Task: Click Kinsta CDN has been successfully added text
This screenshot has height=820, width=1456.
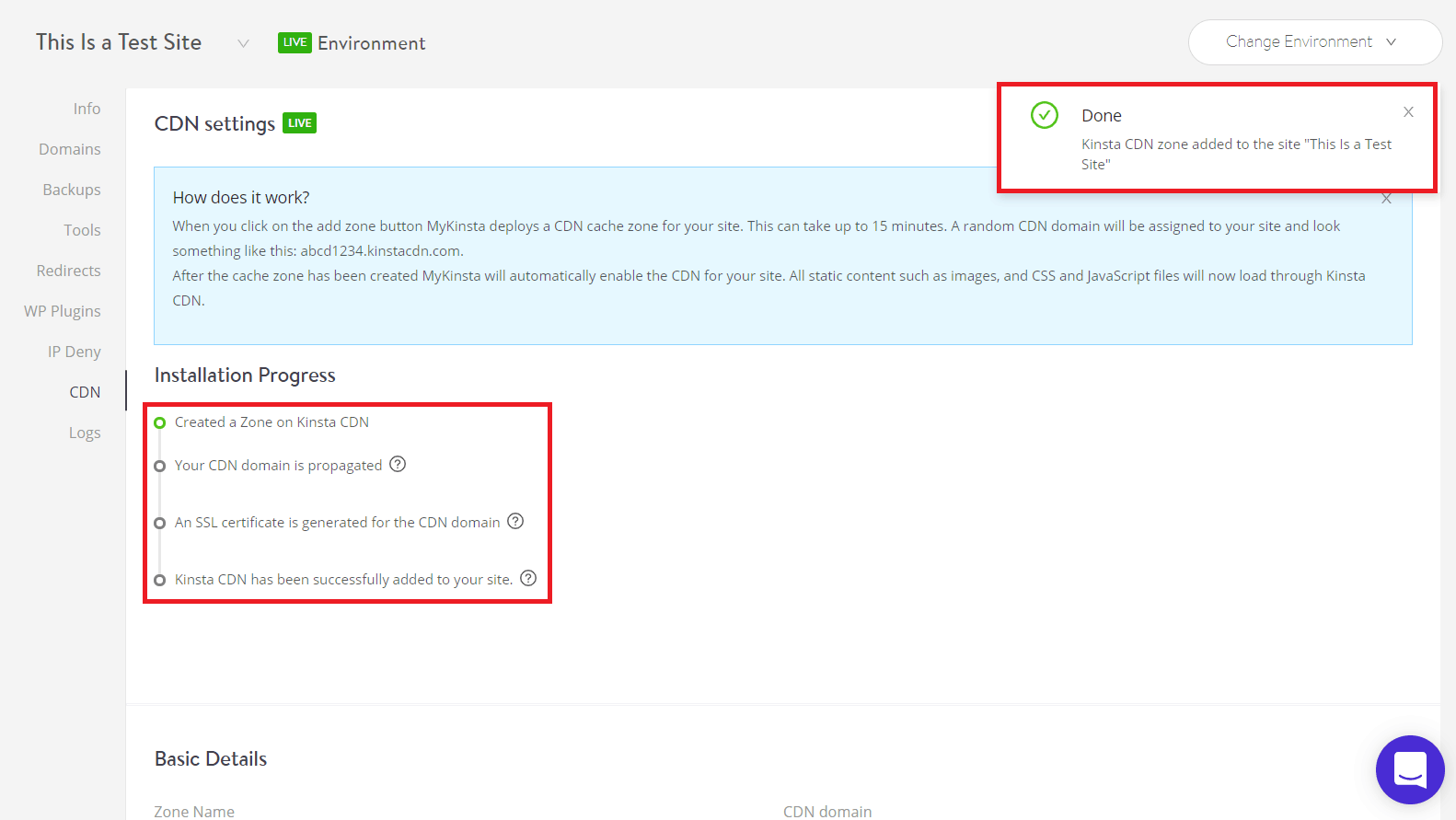Action: (x=343, y=580)
